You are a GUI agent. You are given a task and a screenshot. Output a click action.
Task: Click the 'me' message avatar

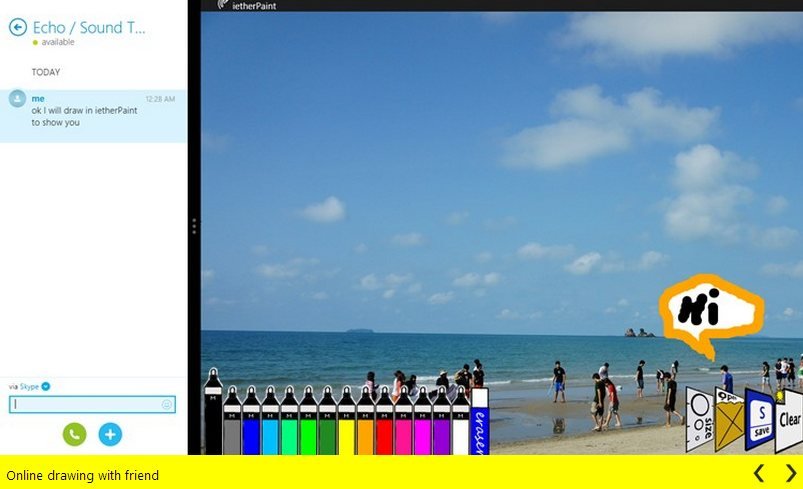17,98
